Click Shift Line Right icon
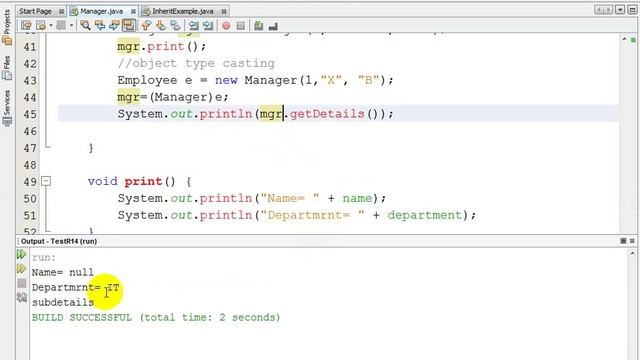 point(208,26)
